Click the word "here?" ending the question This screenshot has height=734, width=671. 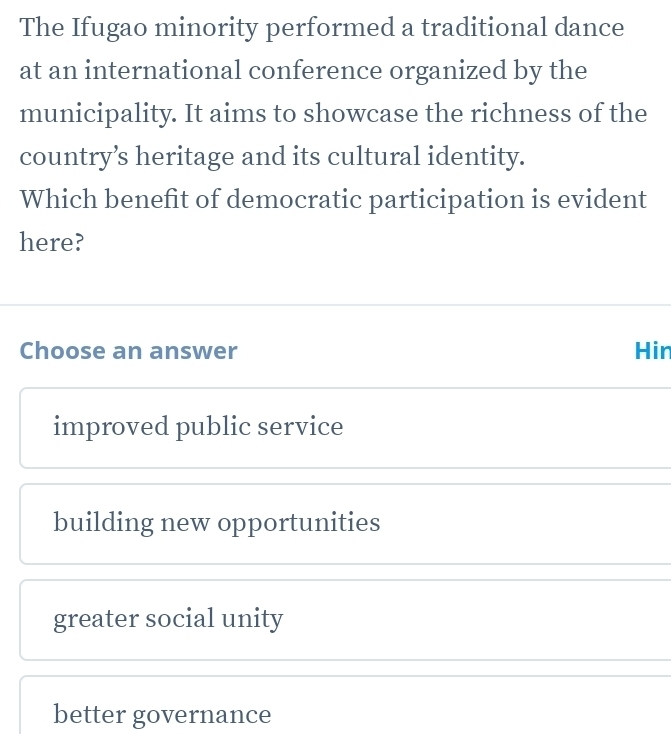[x=50, y=243]
